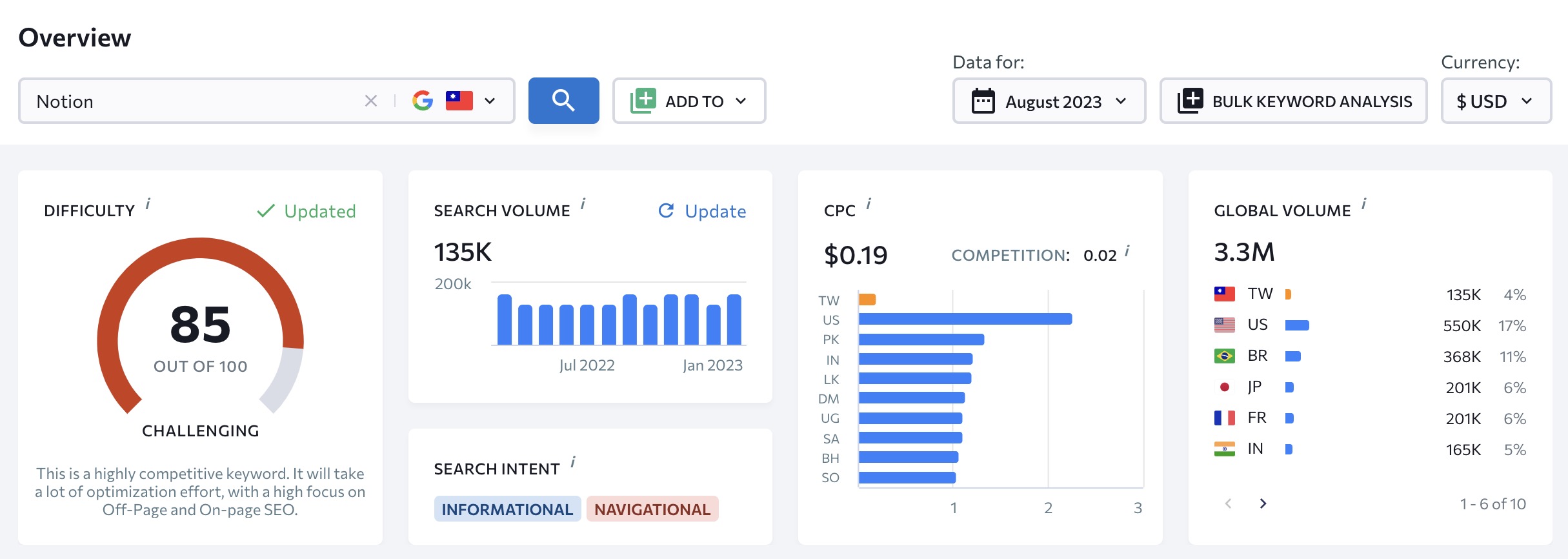Click the calendar icon beside August 2023
Screen dimensions: 1568x559
coord(983,101)
